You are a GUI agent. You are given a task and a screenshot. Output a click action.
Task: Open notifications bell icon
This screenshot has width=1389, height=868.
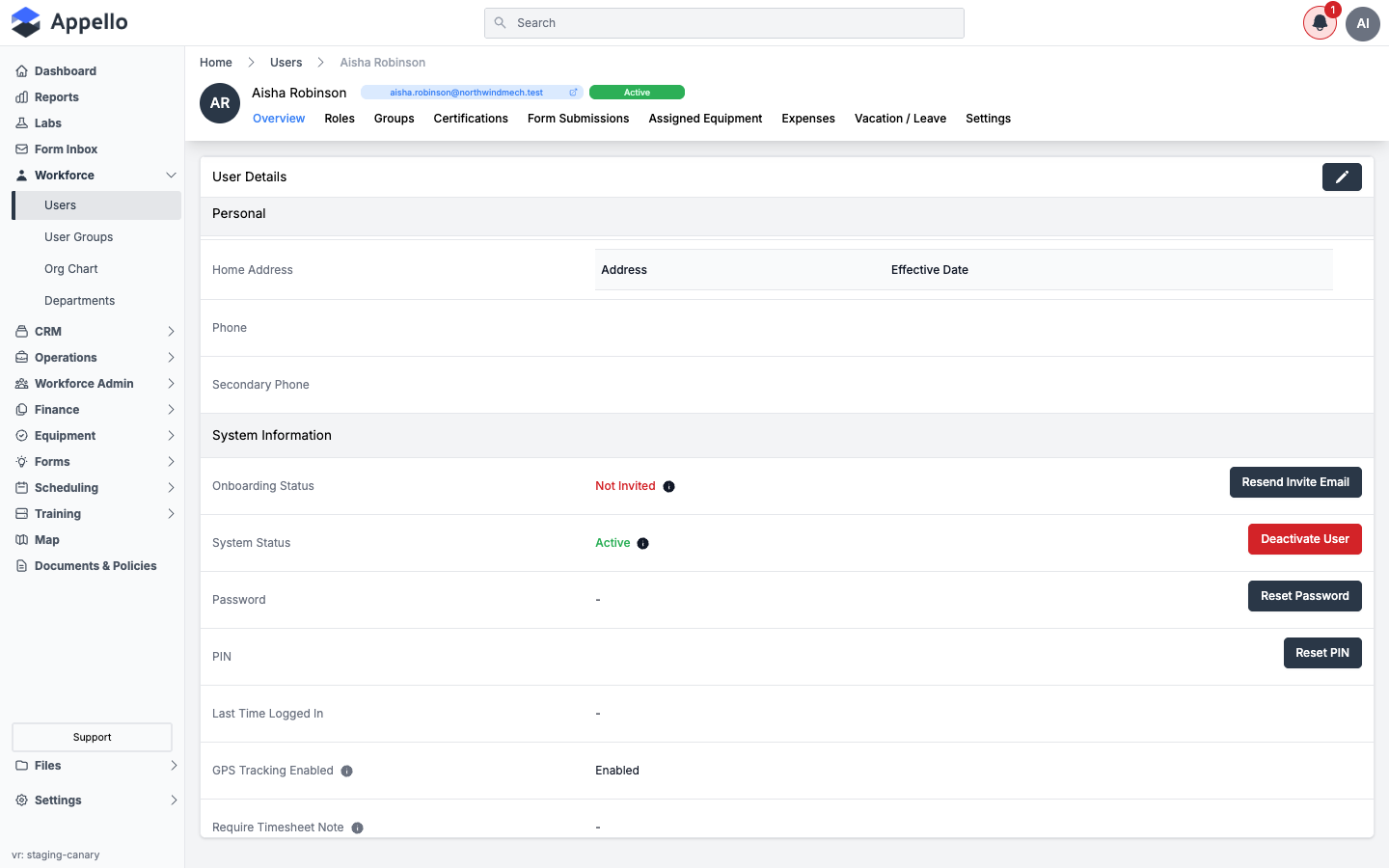1320,23
